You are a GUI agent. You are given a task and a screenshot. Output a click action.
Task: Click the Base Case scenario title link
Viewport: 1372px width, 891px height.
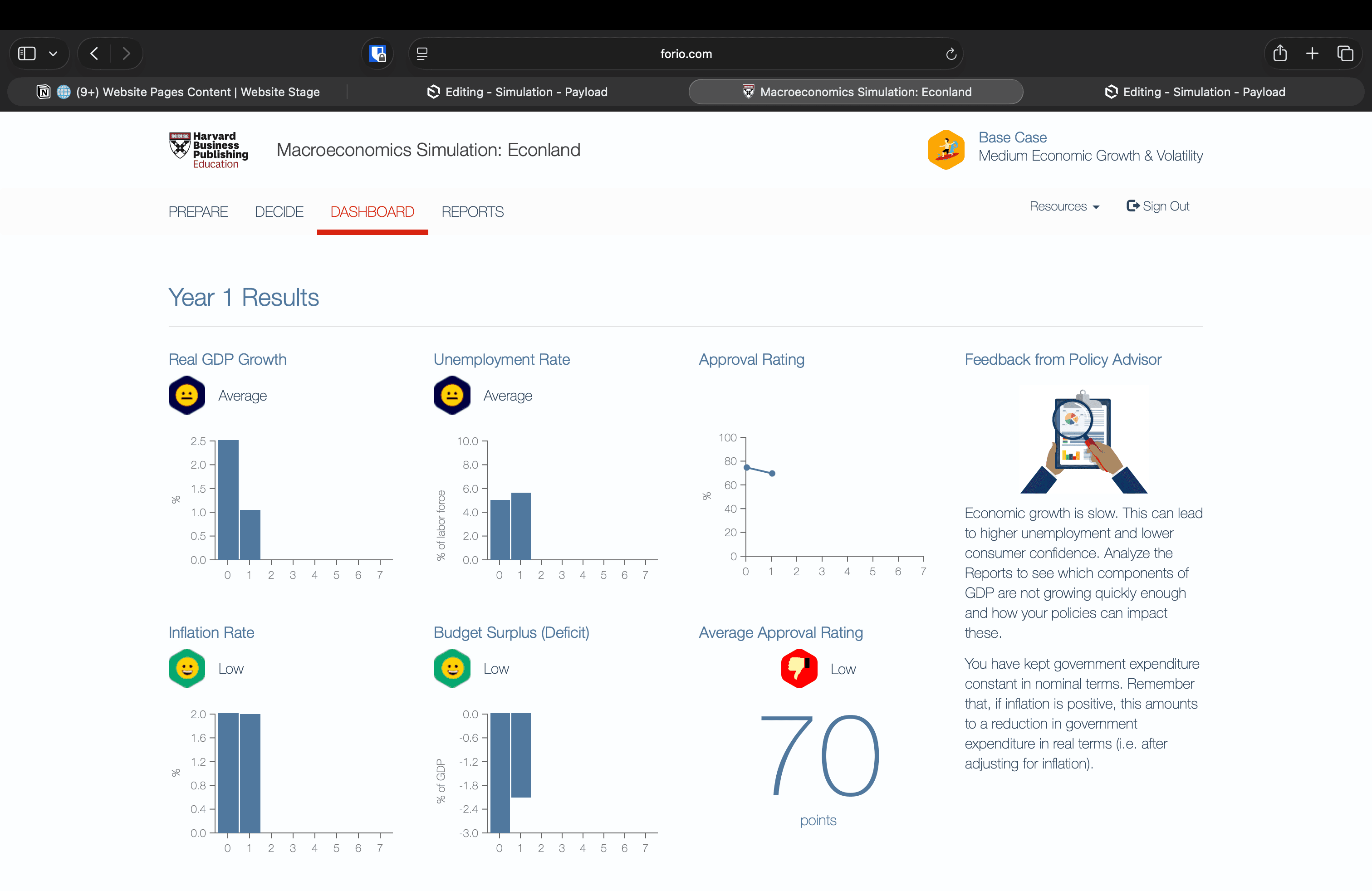click(1012, 137)
